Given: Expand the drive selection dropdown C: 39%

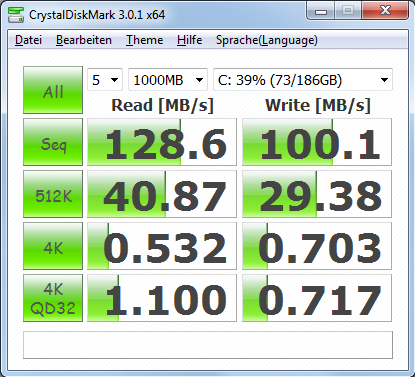Looking at the screenshot, I should point(303,80).
